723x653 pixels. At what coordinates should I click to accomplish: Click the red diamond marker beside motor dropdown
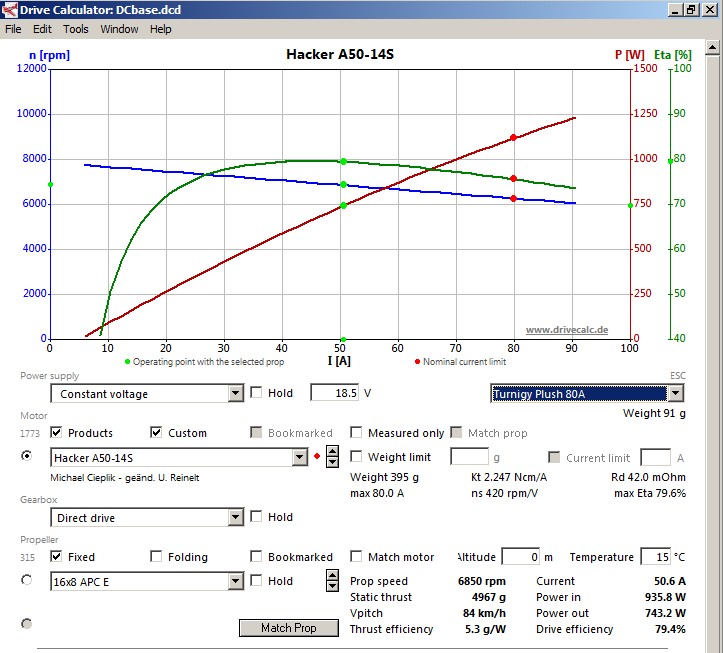tap(318, 458)
